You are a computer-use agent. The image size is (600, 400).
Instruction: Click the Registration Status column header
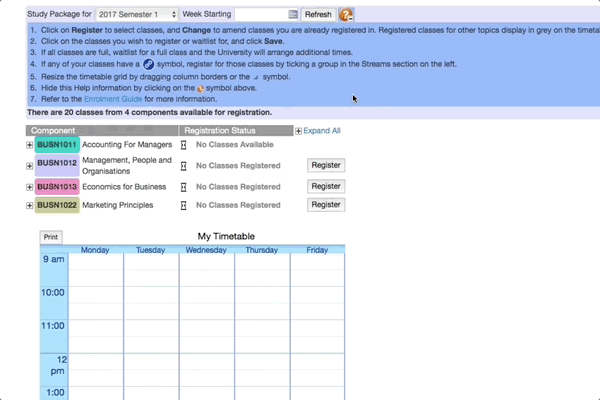(x=236, y=131)
